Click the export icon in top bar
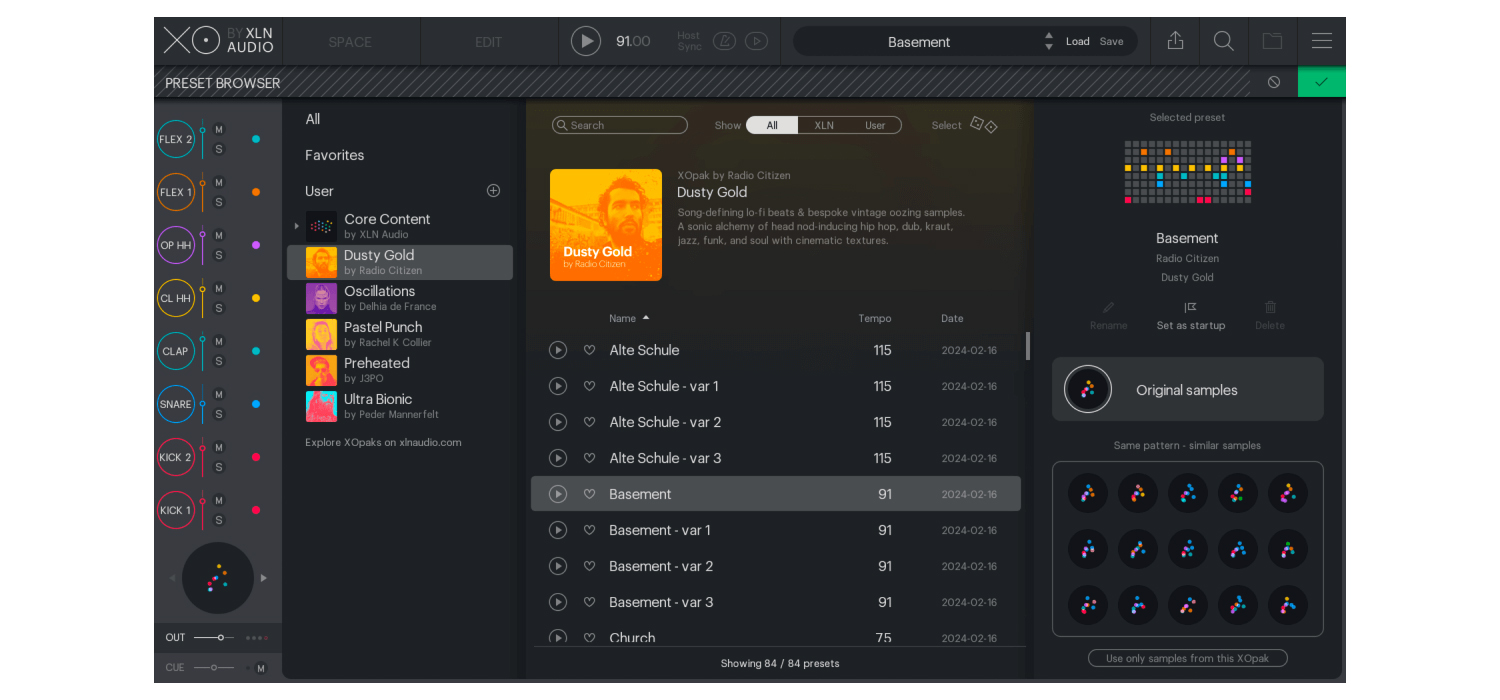The image size is (1500, 700). point(1175,41)
